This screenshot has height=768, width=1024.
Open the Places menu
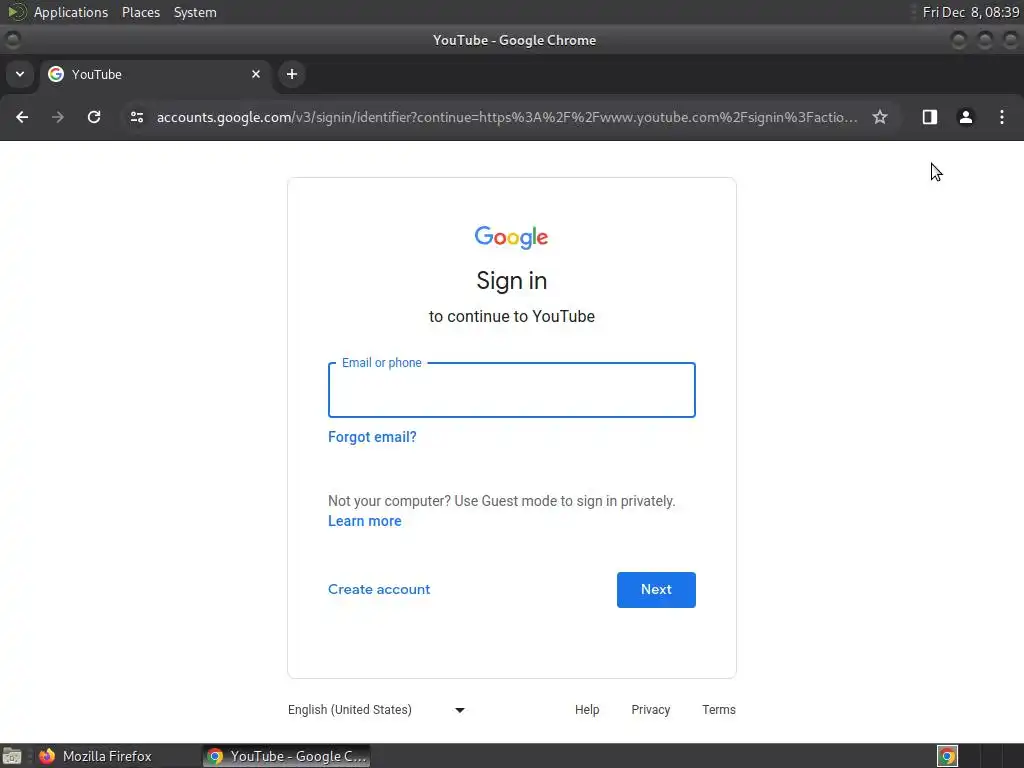coord(141,12)
